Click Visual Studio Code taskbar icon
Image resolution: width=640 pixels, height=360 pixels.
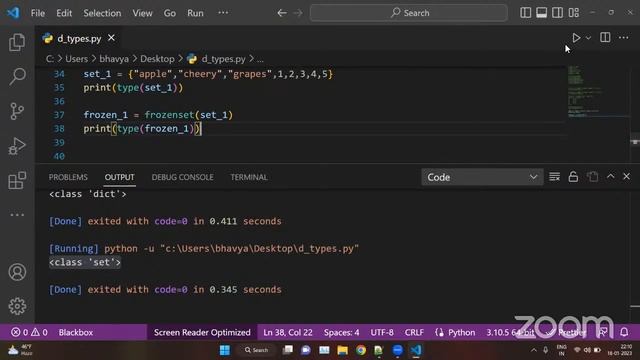pos(416,350)
